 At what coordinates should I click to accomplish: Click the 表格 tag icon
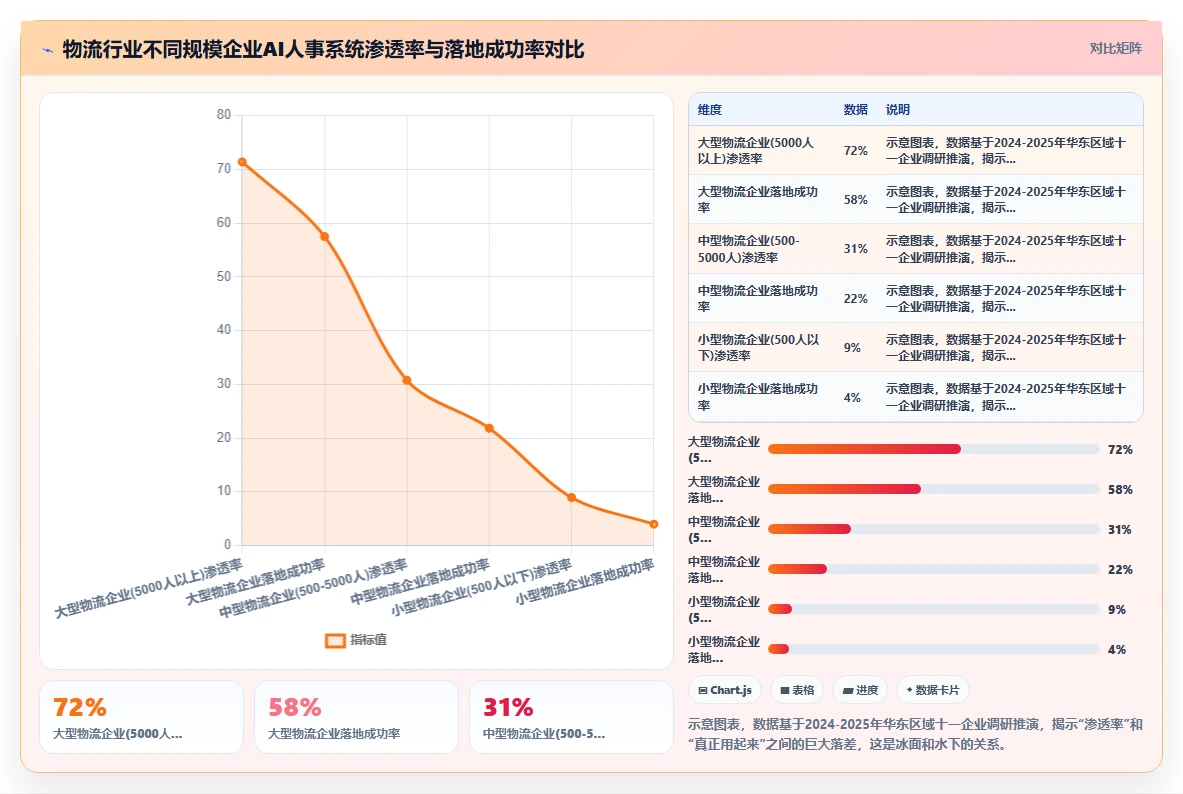(785, 691)
